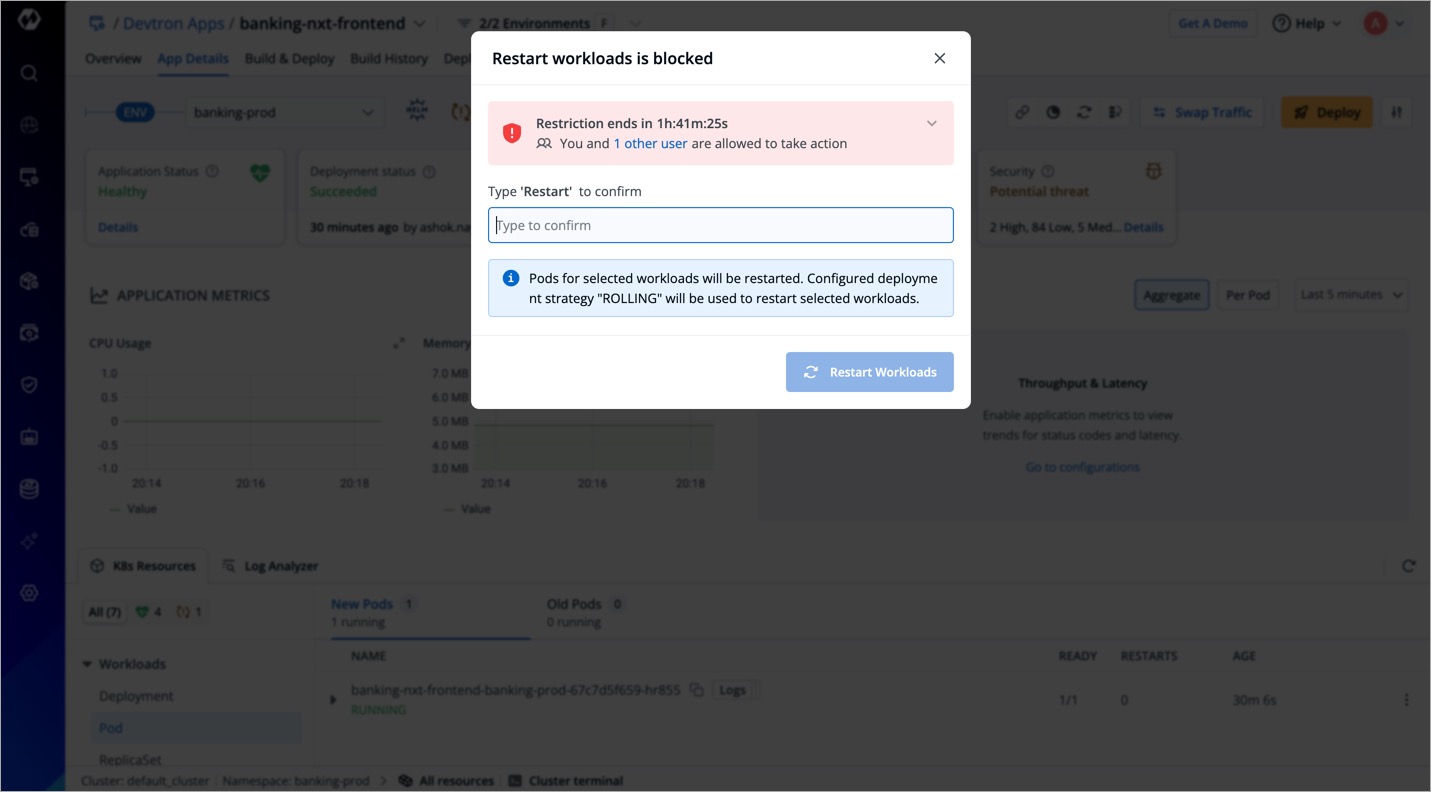Screen dimensions: 1431x792
Task: Open search from the left sidebar
Action: (x=29, y=73)
